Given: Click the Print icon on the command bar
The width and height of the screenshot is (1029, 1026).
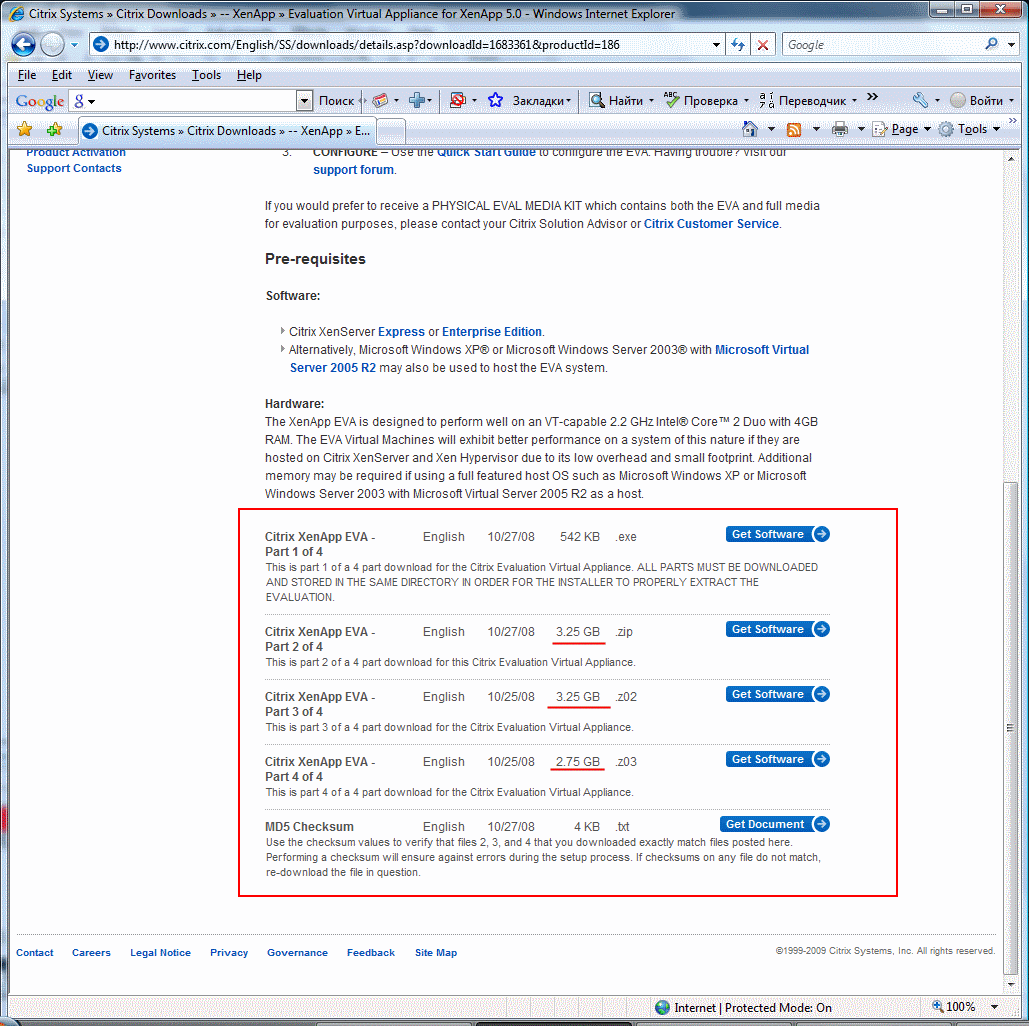Looking at the screenshot, I should [840, 130].
